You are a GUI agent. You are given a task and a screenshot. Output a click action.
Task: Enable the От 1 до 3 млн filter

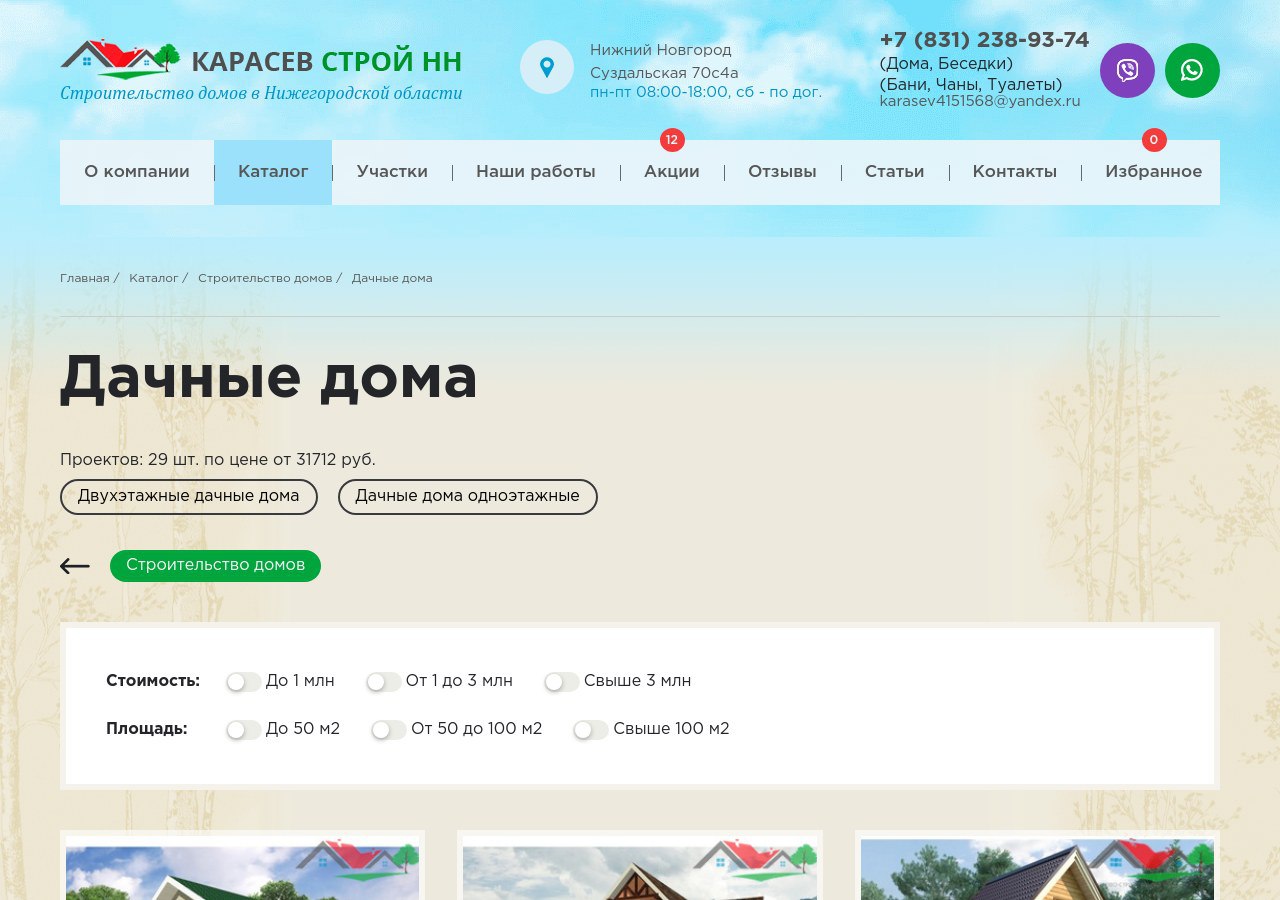pyautogui.click(x=383, y=682)
